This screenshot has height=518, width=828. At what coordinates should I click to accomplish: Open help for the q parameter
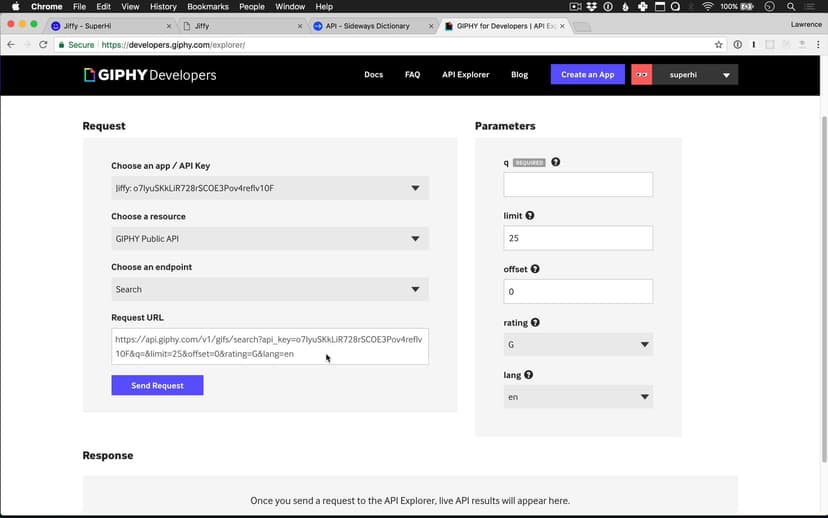click(556, 162)
